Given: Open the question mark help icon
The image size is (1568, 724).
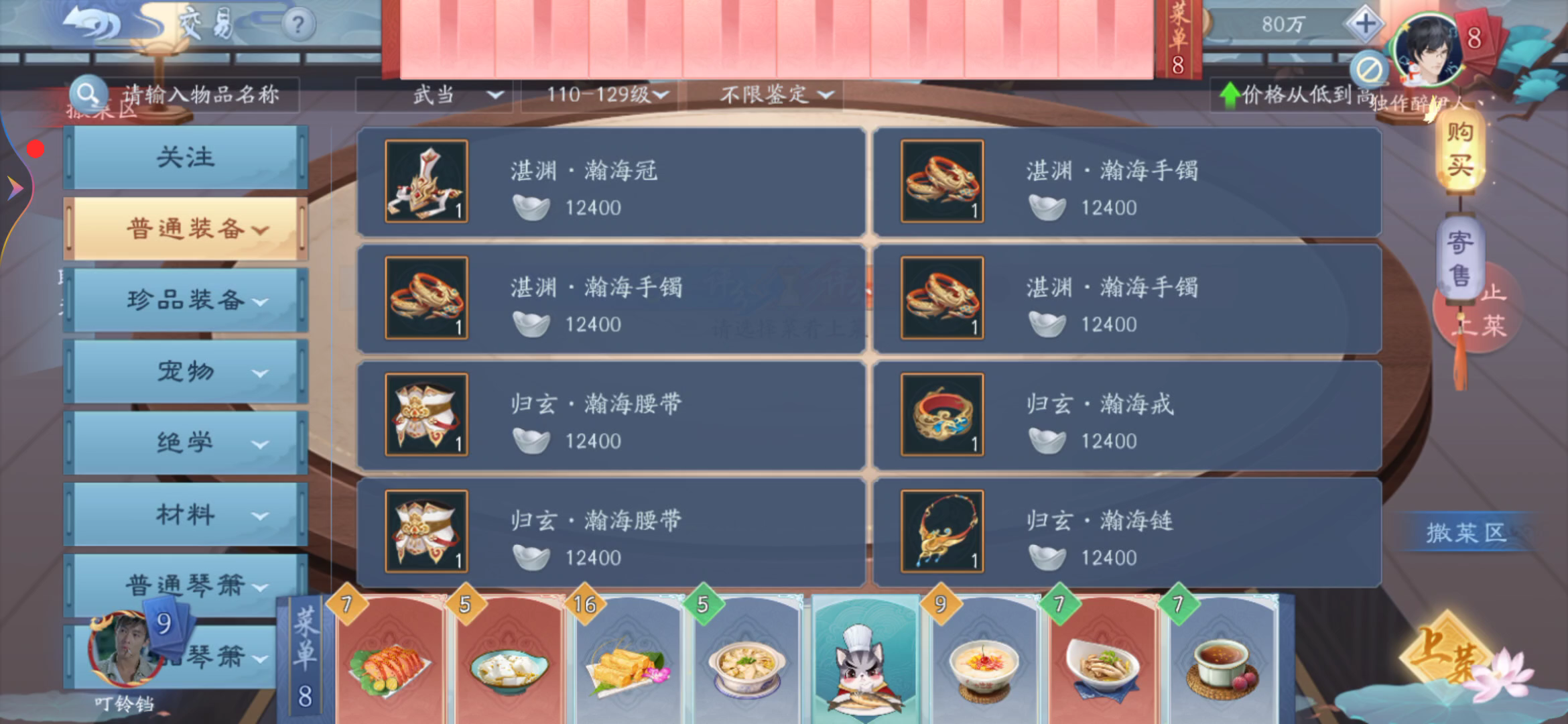Looking at the screenshot, I should (298, 25).
